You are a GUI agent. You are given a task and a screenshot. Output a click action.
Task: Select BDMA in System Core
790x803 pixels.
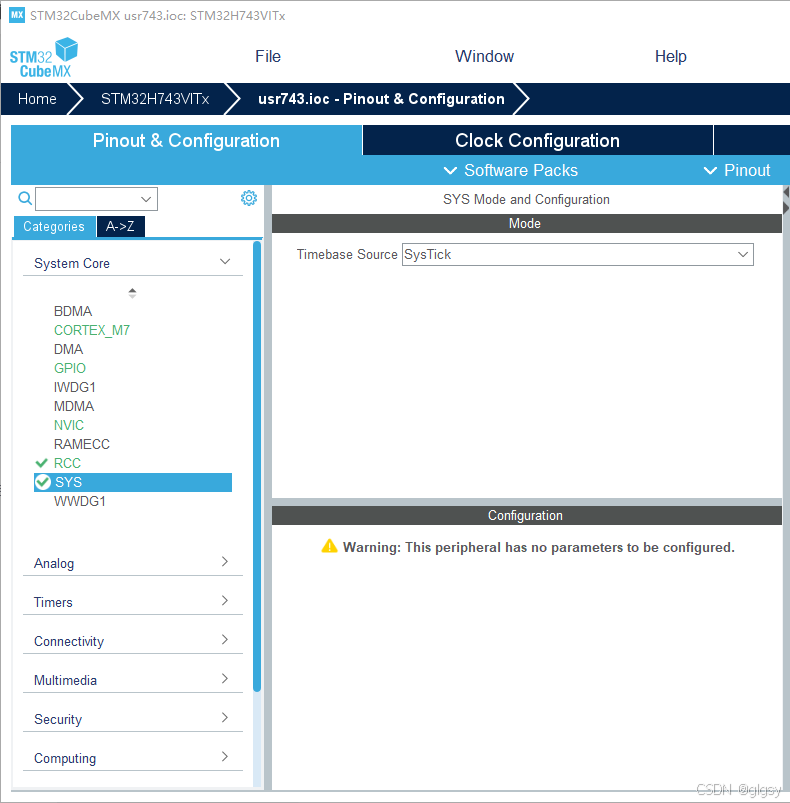(73, 311)
